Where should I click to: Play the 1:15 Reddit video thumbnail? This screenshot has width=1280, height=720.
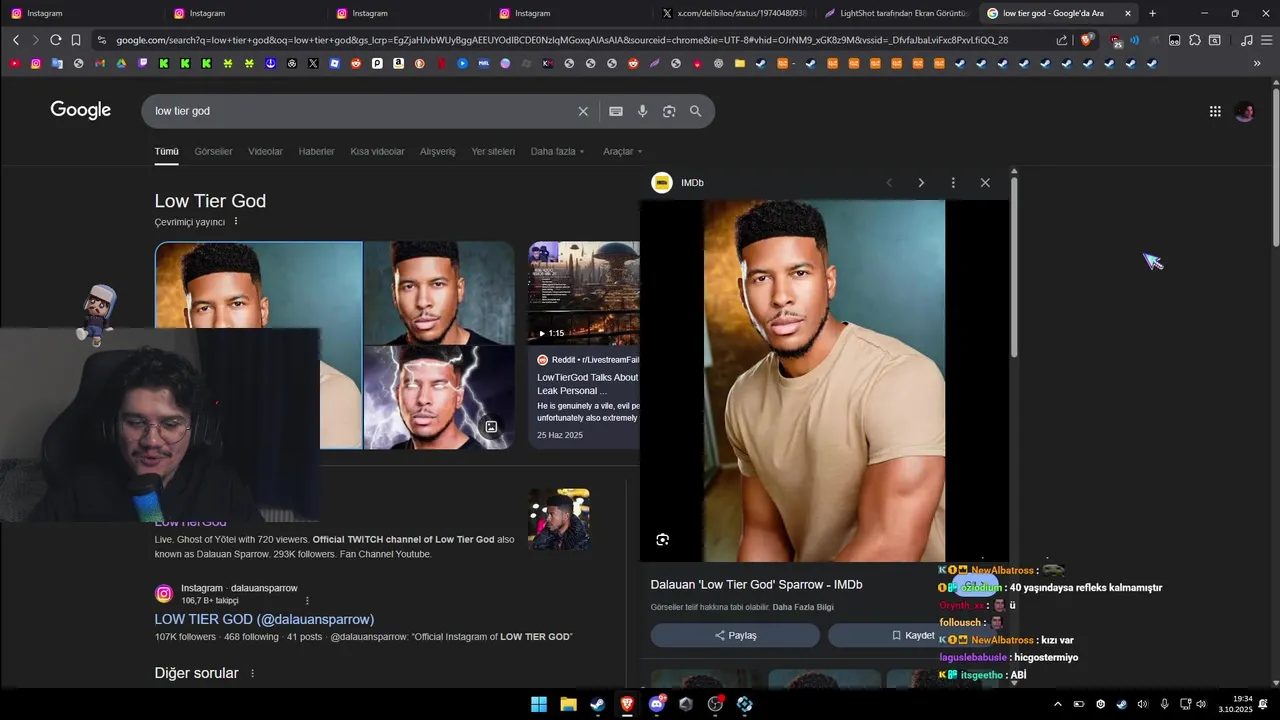(584, 292)
